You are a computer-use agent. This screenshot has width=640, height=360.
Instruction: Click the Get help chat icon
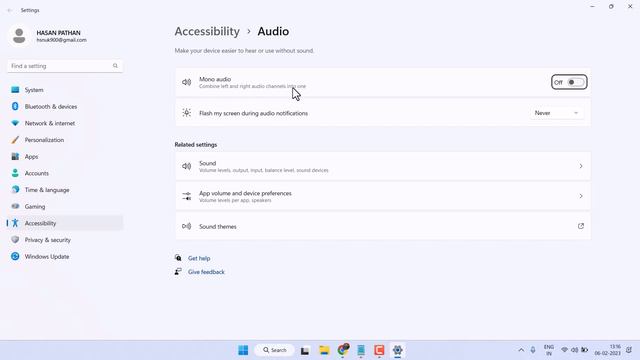coord(178,258)
